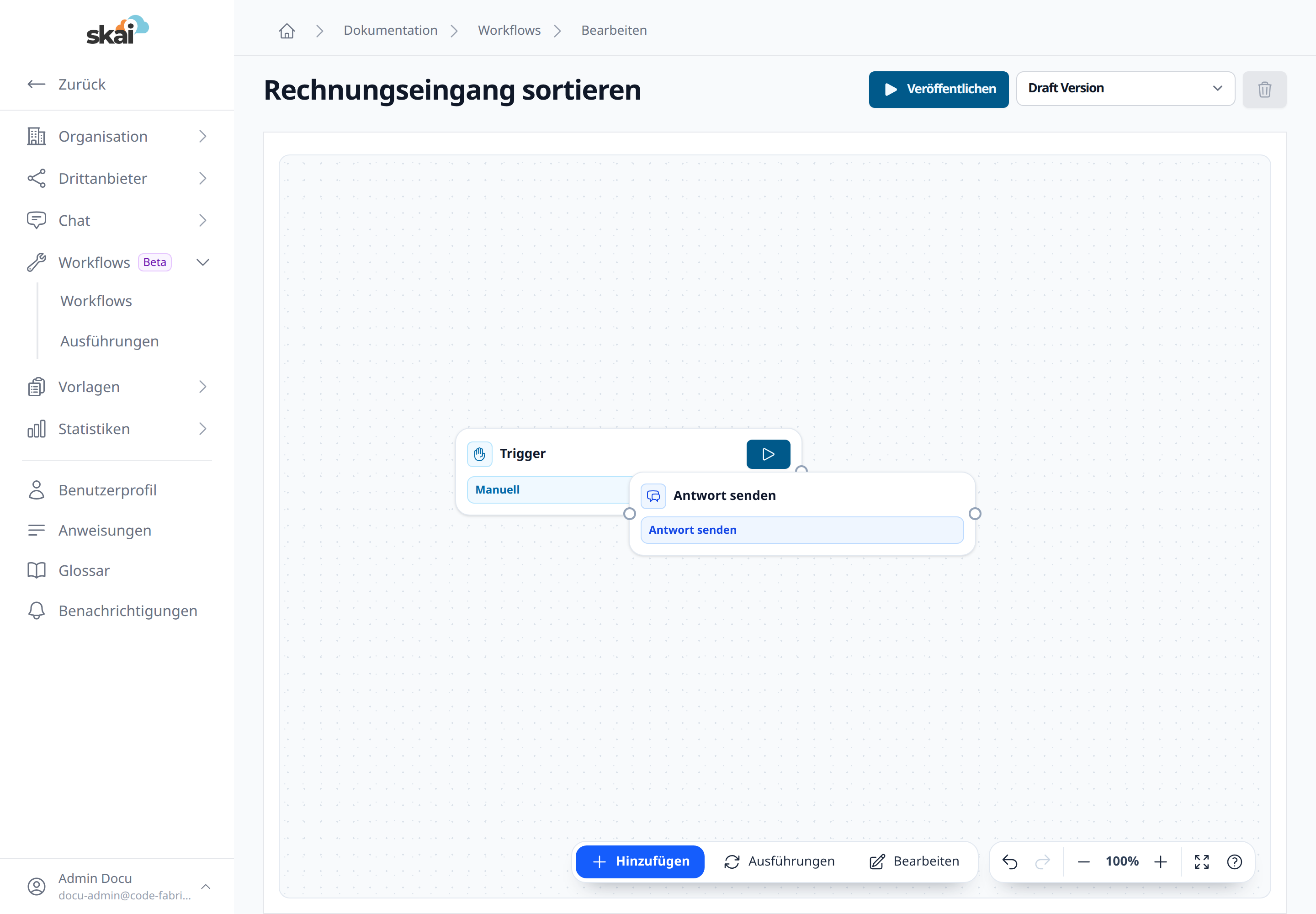1316x914 pixels.
Task: Click the Antwort senden node chat icon
Action: 653,496
